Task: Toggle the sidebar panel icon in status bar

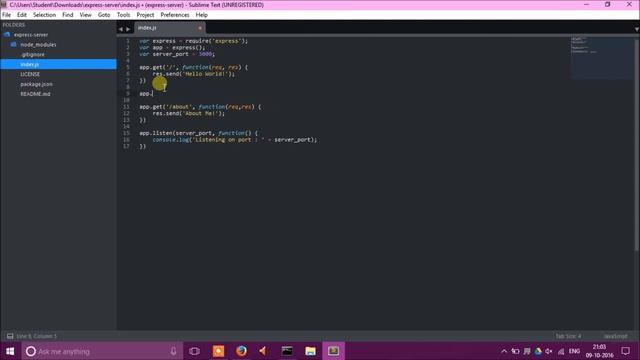Action: pos(10,336)
